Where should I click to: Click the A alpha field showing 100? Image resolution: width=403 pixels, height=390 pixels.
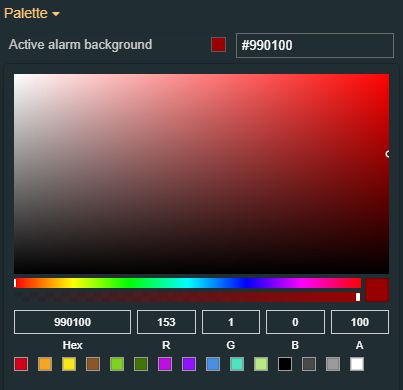click(360, 322)
